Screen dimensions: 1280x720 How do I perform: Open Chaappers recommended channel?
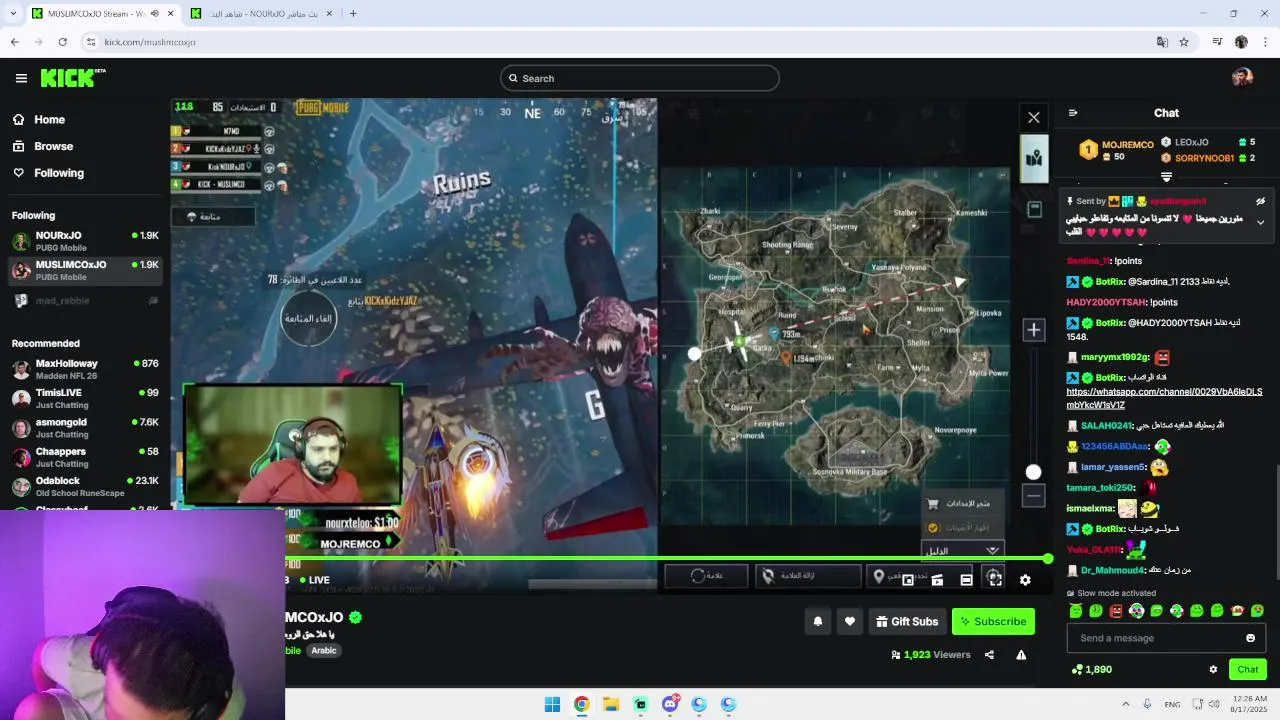coord(85,457)
